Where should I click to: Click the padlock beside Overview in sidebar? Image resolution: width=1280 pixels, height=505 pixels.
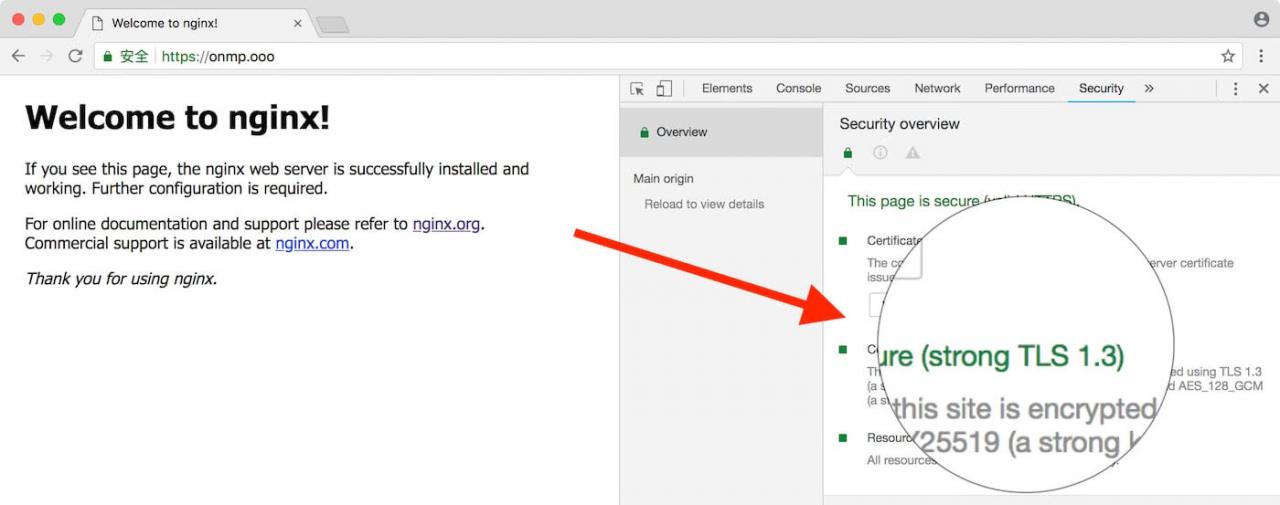[x=644, y=132]
